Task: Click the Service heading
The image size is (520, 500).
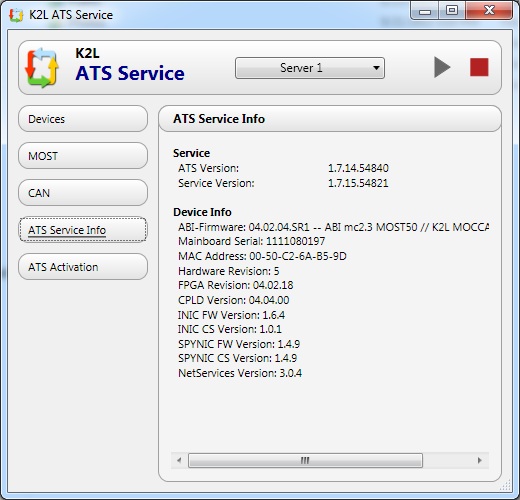Action: coord(191,153)
